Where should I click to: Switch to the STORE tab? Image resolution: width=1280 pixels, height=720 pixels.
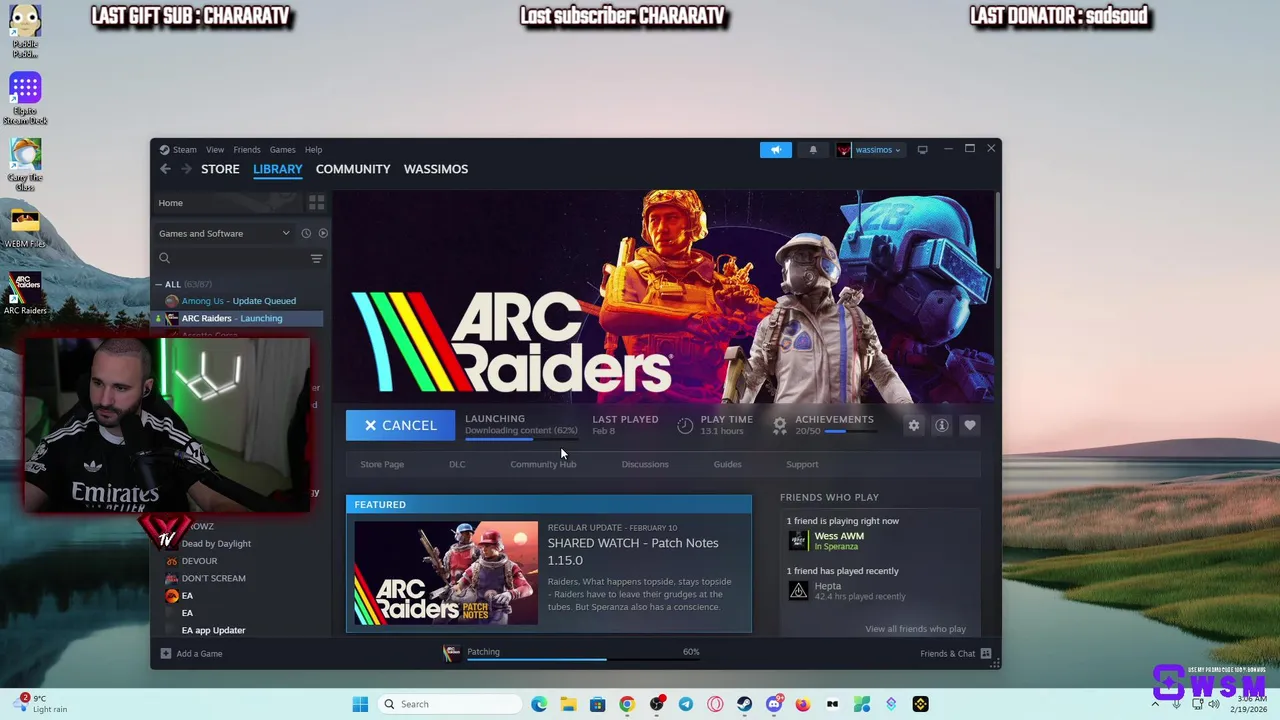(220, 169)
